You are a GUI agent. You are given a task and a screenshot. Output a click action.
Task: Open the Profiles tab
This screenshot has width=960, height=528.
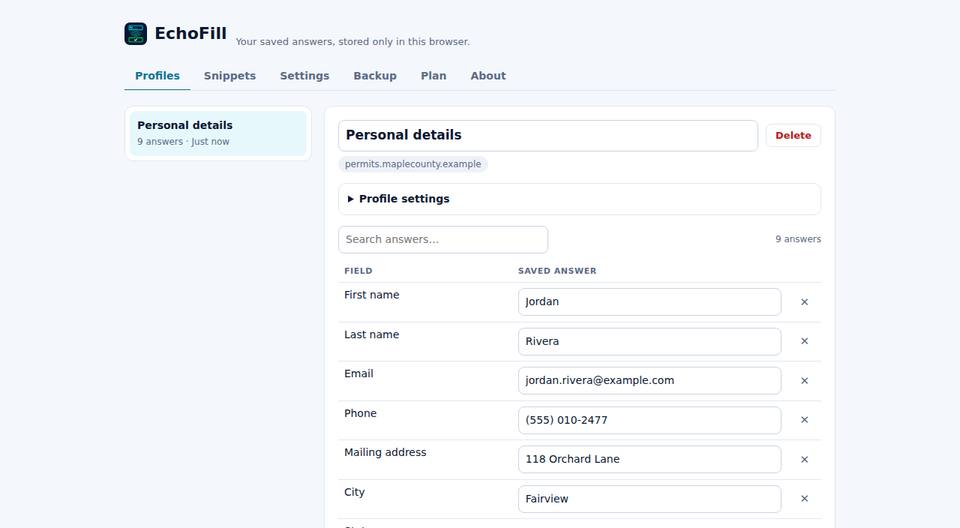click(x=157, y=76)
